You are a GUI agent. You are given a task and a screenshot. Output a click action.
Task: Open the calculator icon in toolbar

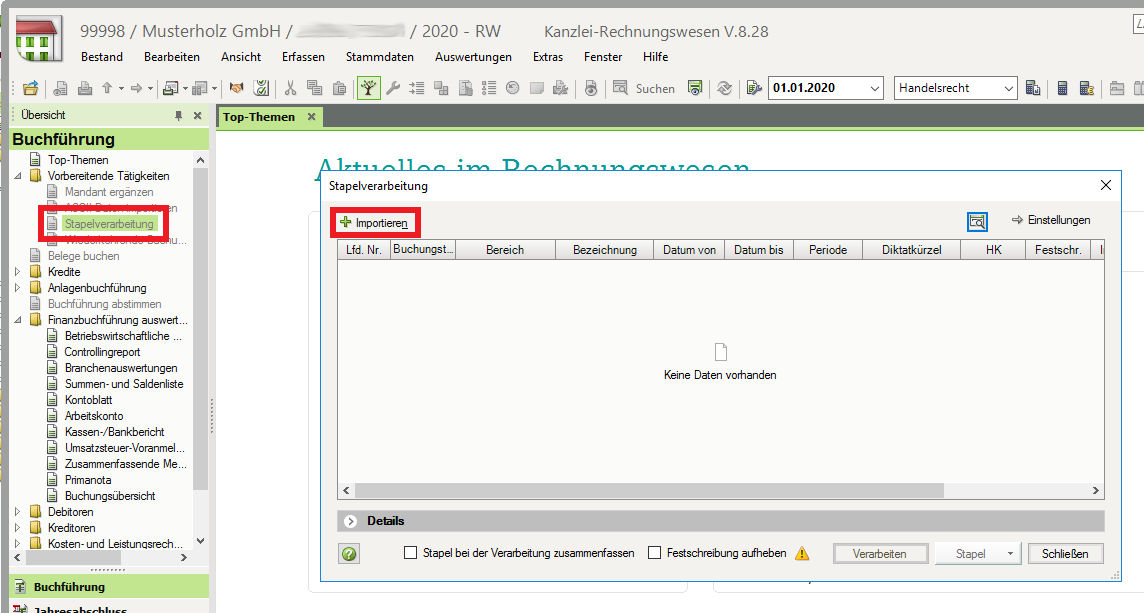(x=1062, y=88)
